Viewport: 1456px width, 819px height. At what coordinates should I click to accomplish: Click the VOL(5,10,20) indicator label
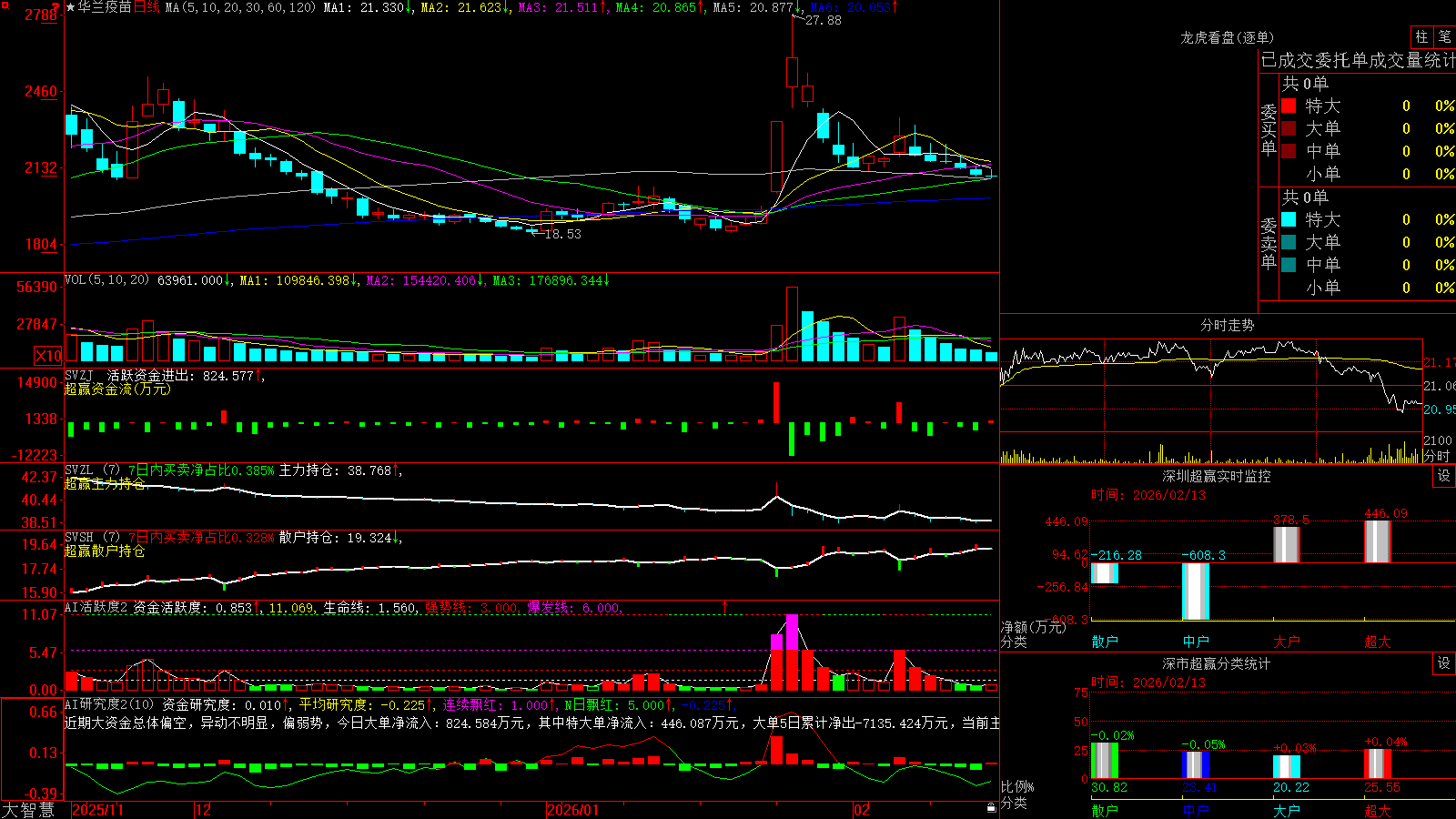(x=106, y=280)
